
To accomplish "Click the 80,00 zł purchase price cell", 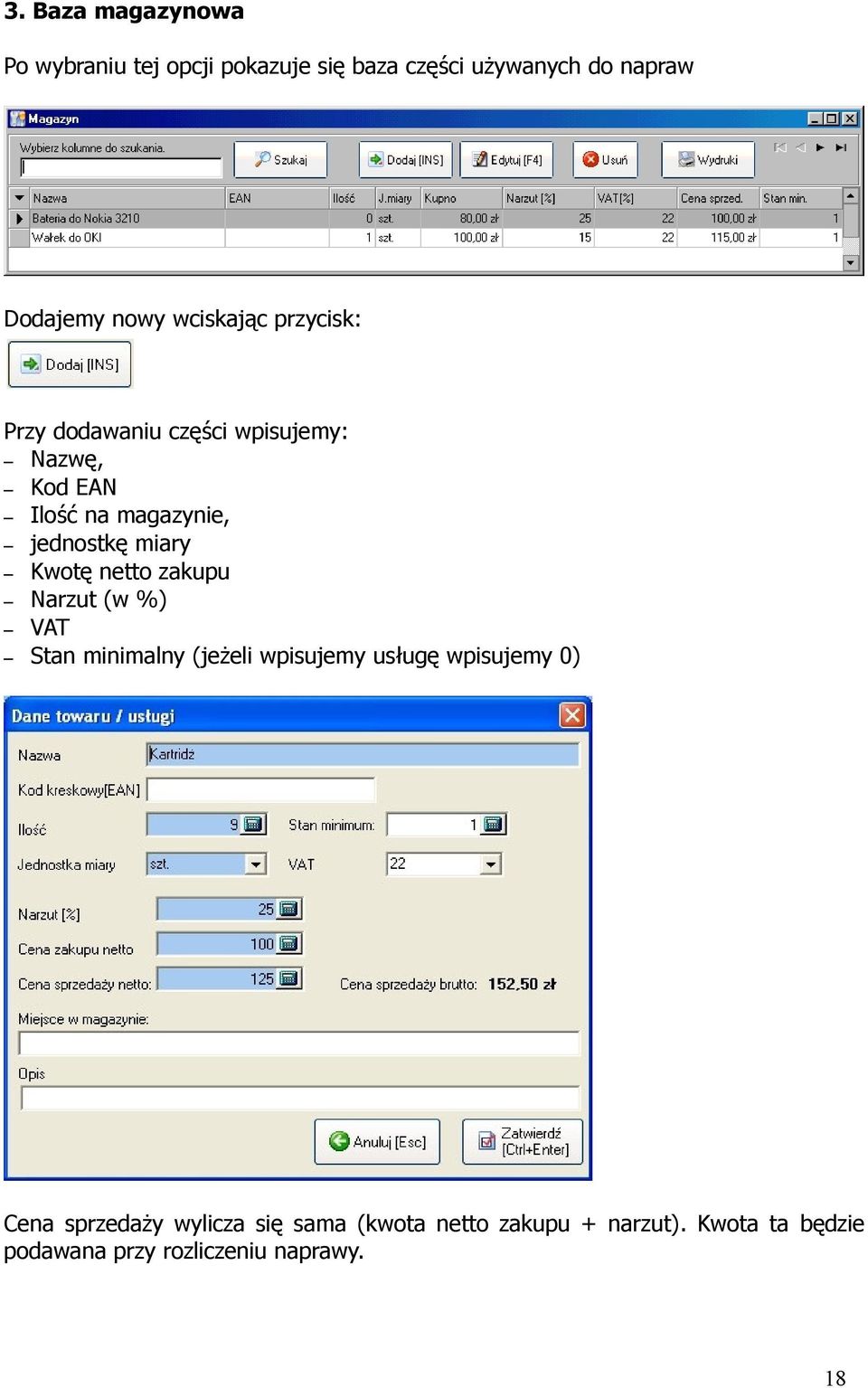I will click(461, 218).
